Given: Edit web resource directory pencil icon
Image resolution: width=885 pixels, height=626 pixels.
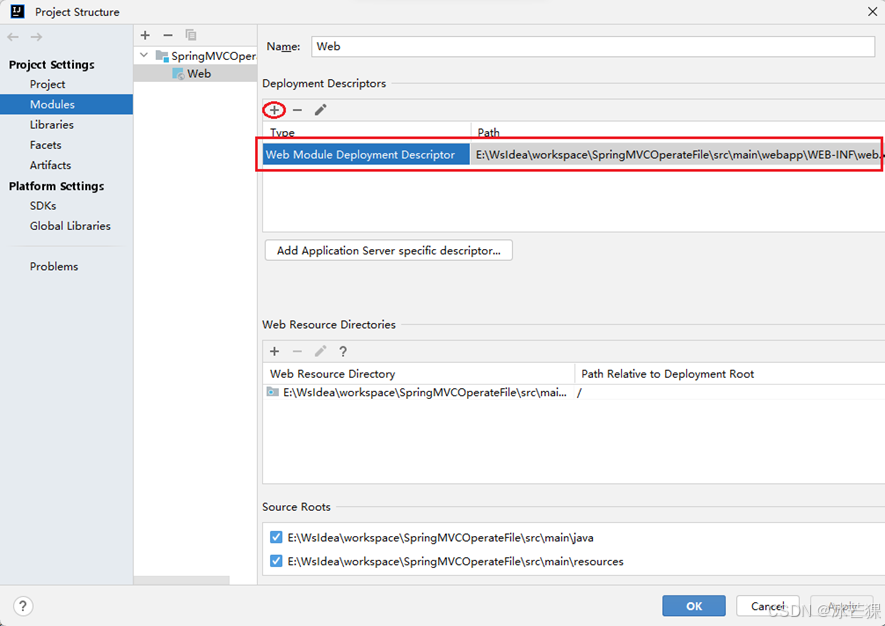Looking at the screenshot, I should tap(321, 351).
